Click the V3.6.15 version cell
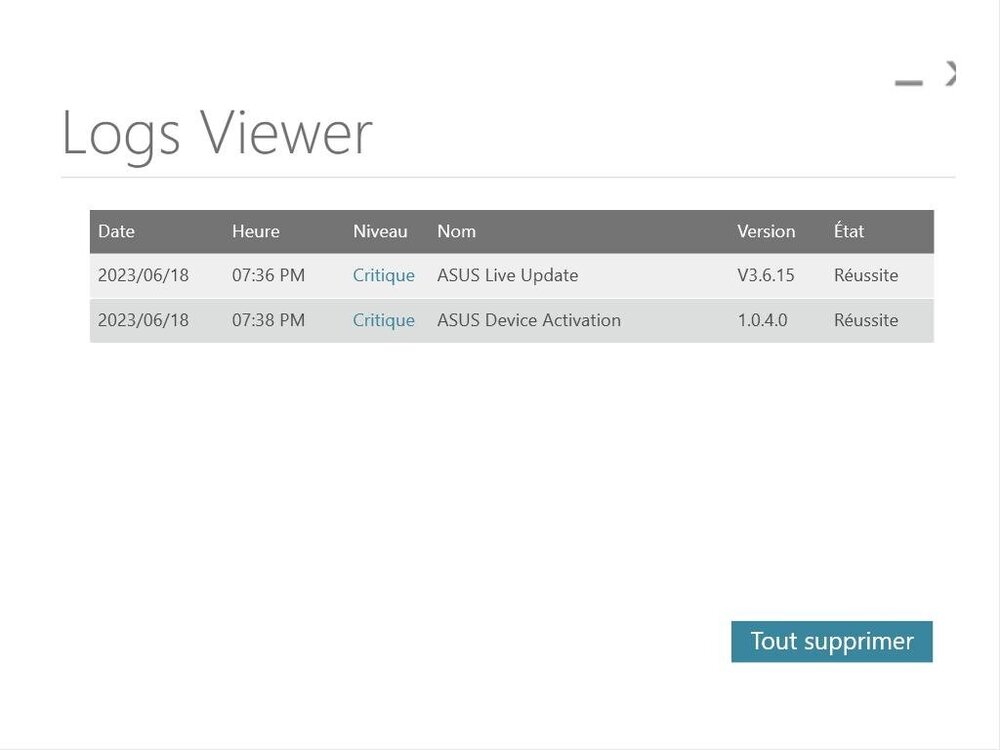The image size is (1000, 750). (765, 275)
